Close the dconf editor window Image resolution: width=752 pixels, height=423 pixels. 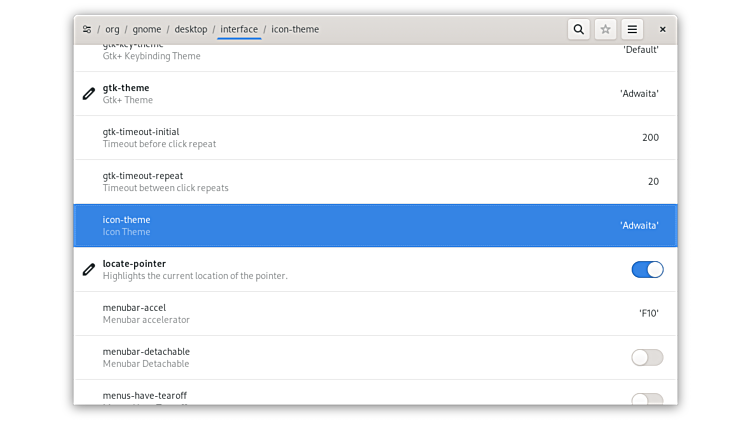[662, 30]
